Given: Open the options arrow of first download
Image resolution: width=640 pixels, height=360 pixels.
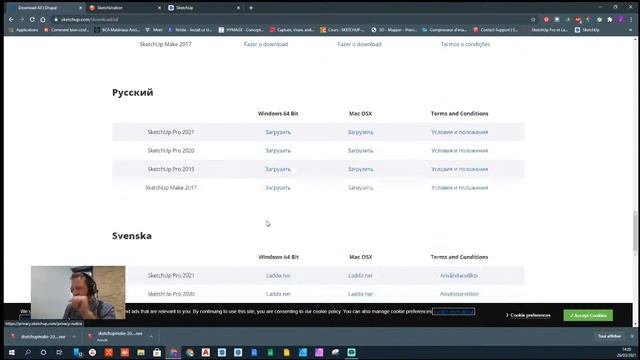Looking at the screenshot, I should [x=74, y=337].
